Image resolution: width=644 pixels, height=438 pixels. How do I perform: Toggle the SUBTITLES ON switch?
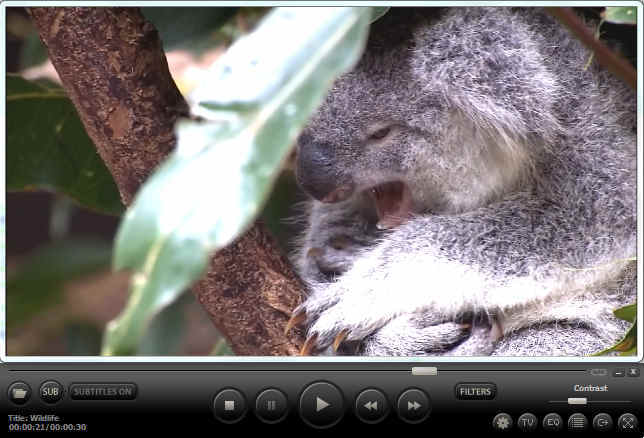tap(103, 392)
